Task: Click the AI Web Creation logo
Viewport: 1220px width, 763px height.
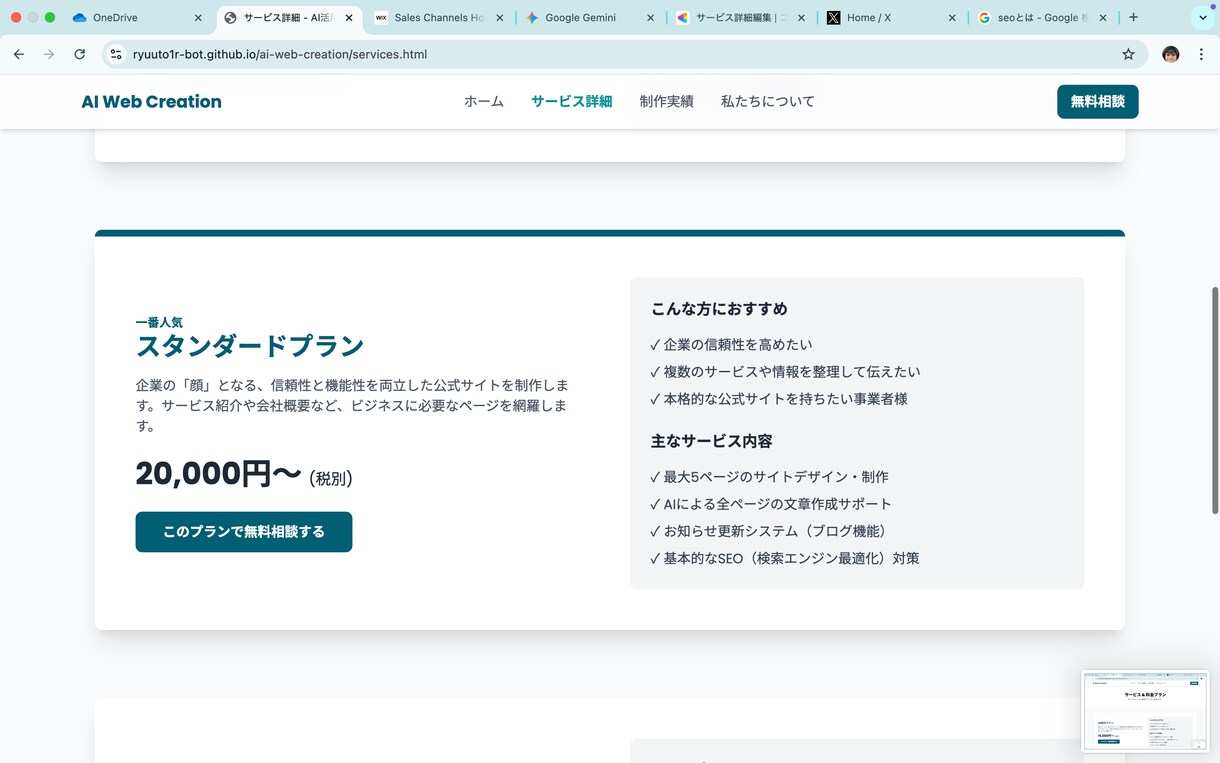Action: pos(151,101)
